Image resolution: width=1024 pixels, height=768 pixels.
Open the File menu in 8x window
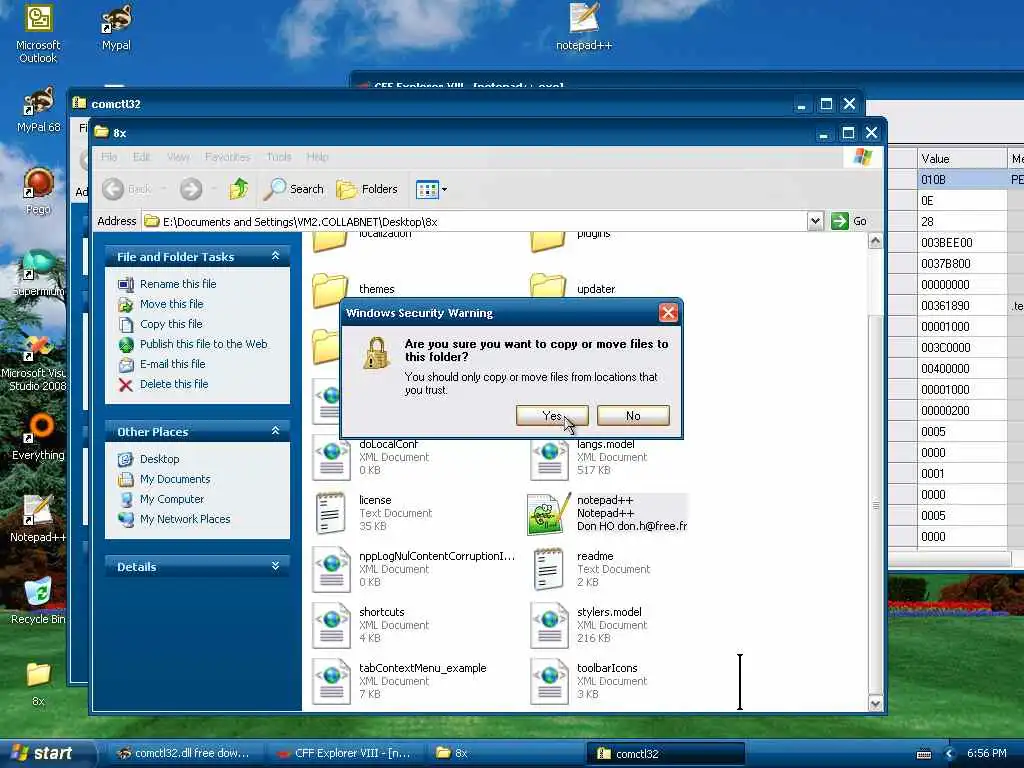click(x=109, y=157)
